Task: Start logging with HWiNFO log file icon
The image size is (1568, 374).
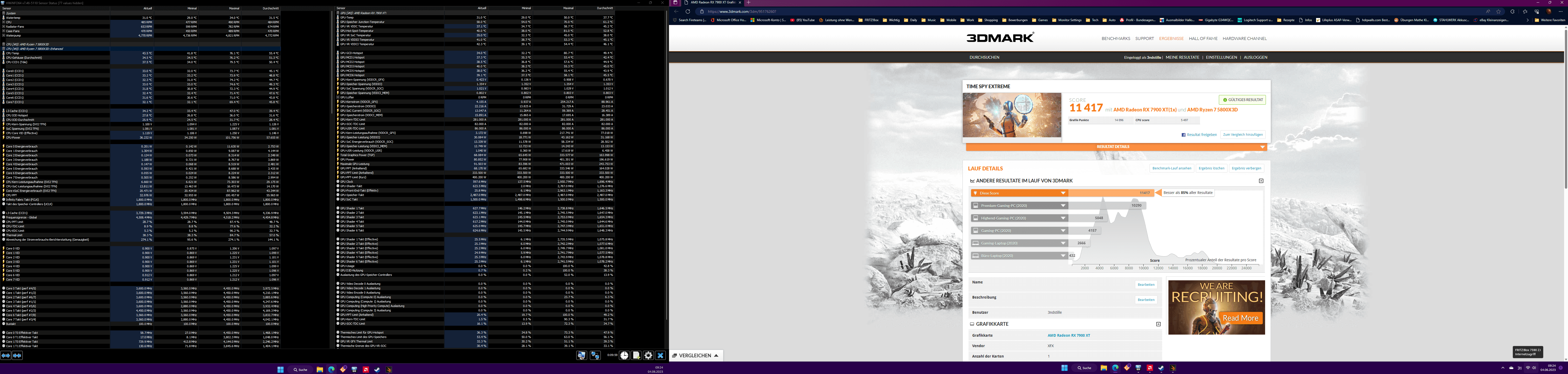Action: pos(636,355)
